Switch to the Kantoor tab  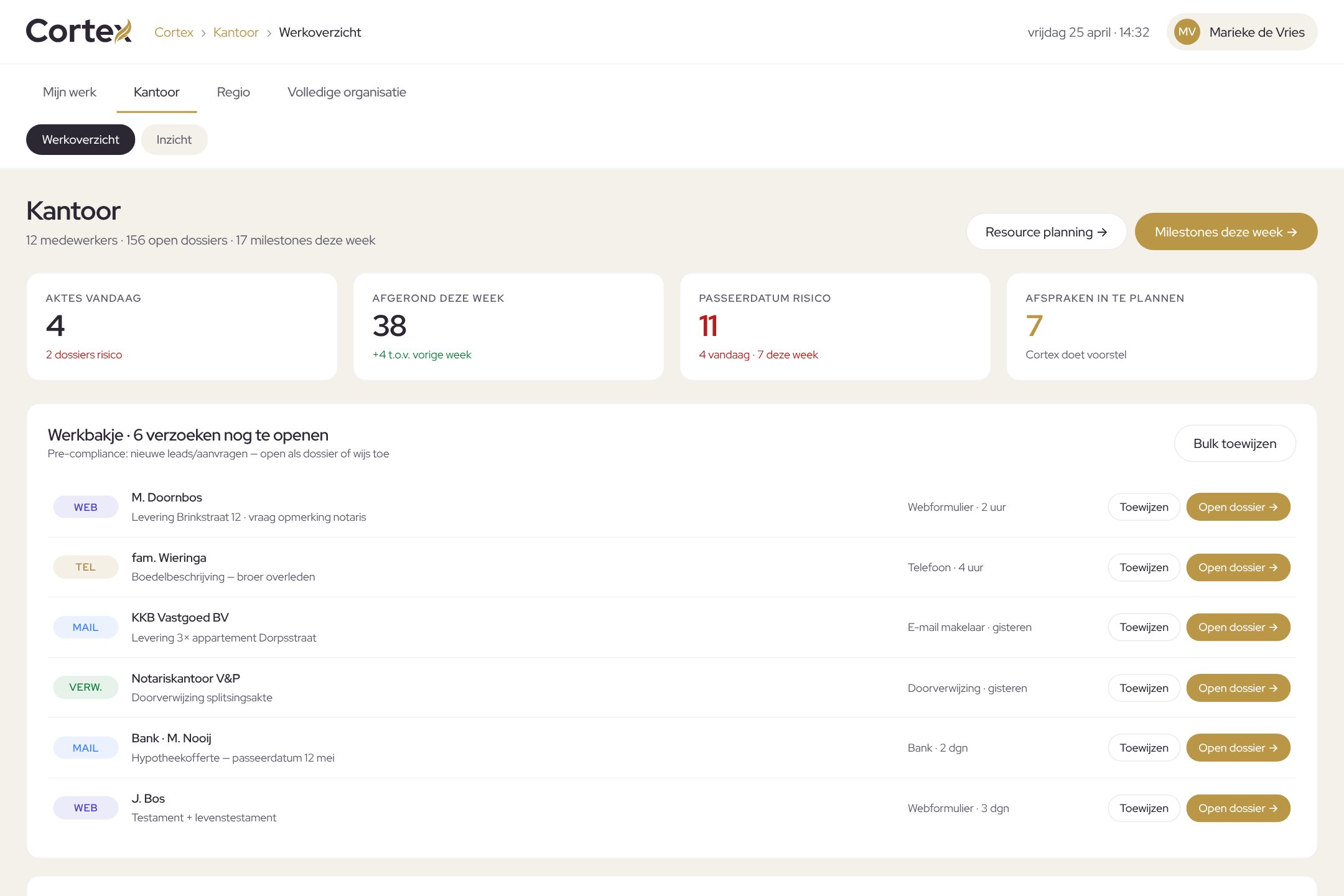pyautogui.click(x=157, y=92)
